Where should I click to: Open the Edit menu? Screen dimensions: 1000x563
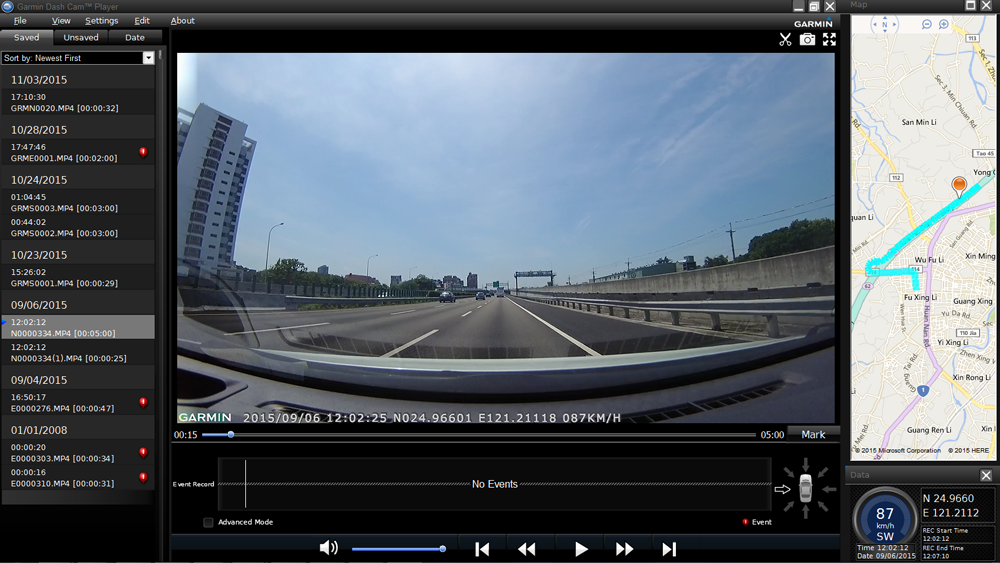coord(142,20)
